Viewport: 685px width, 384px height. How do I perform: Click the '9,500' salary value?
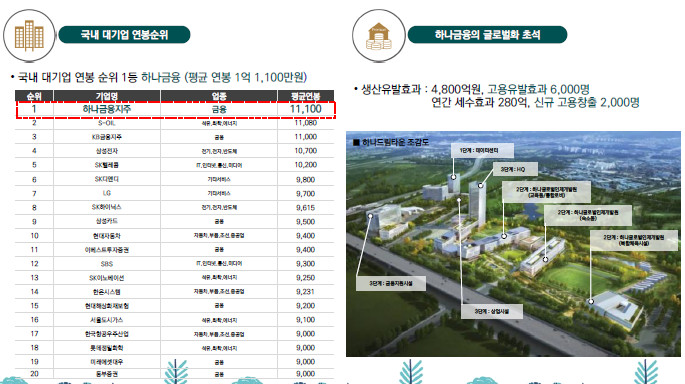click(305, 221)
